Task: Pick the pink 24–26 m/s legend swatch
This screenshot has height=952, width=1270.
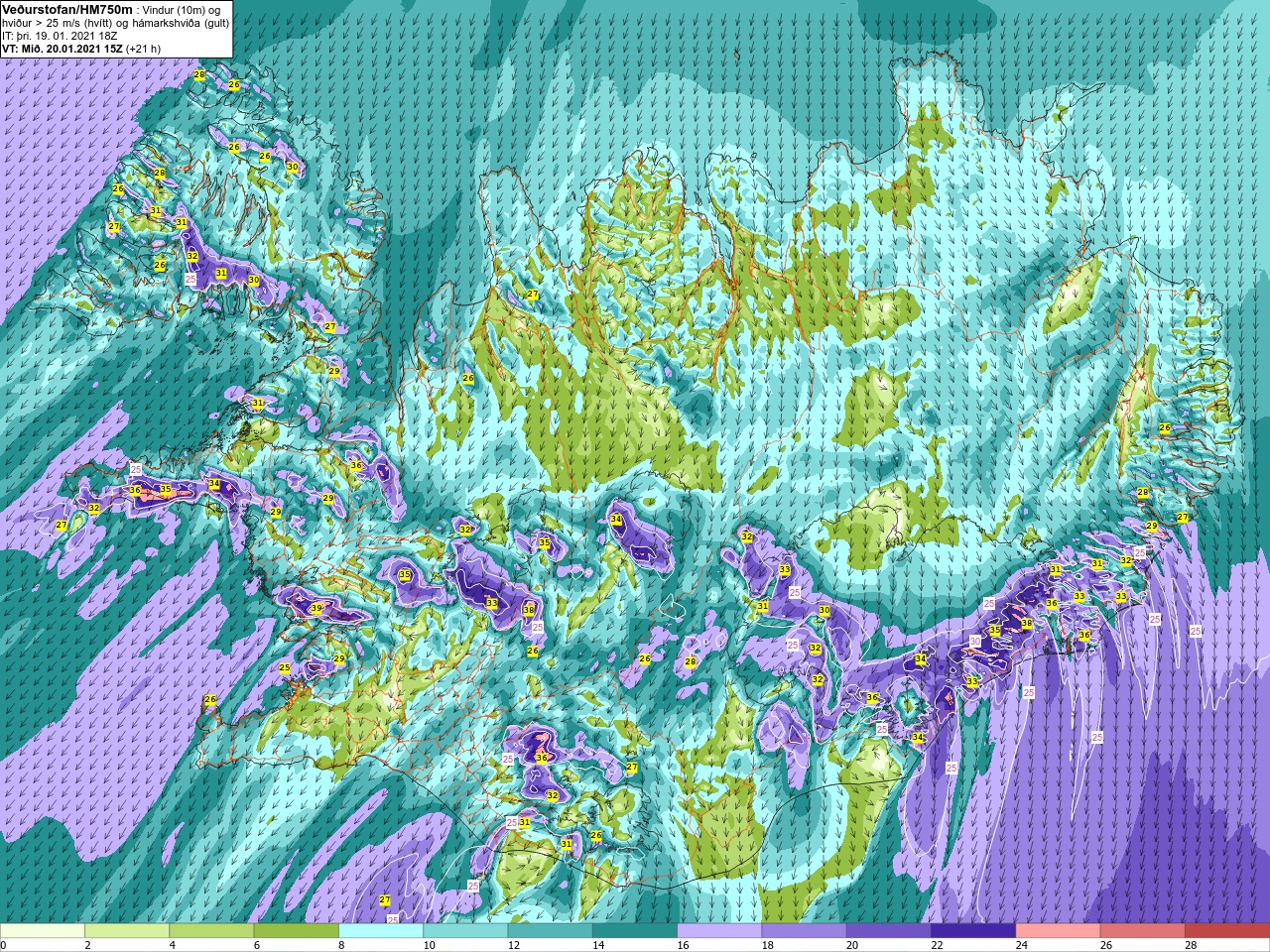Action: tap(1058, 931)
